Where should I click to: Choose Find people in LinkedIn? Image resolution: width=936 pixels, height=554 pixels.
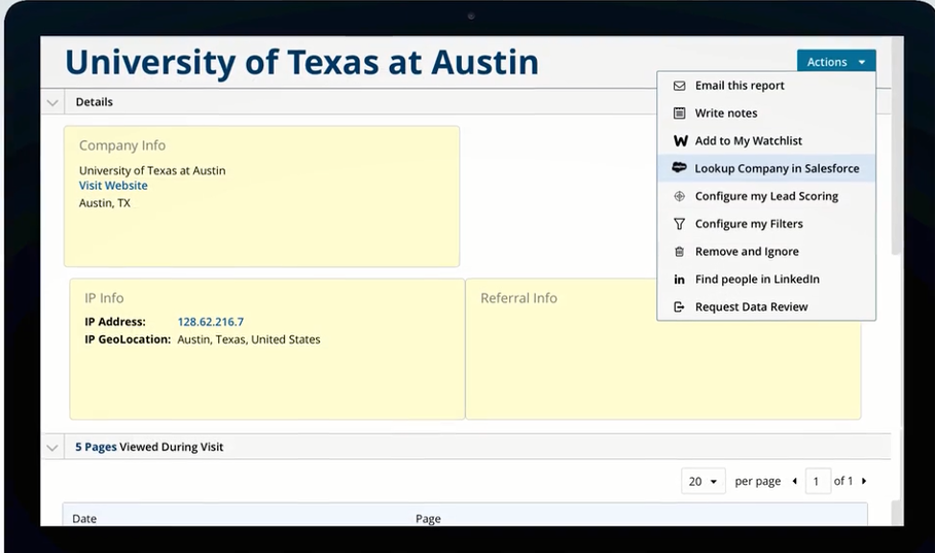[x=766, y=279]
